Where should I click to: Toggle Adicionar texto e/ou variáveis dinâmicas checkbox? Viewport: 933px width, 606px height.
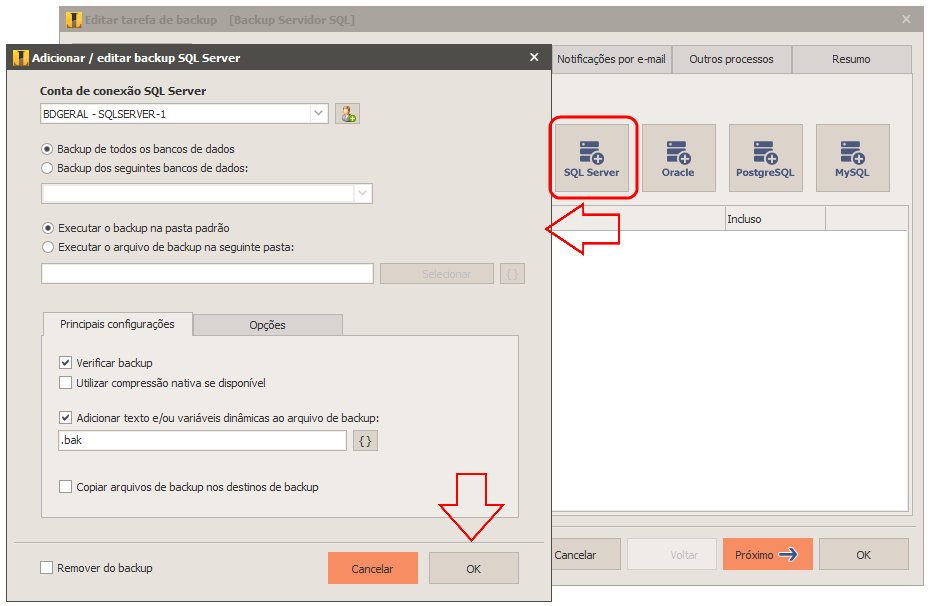click(x=65, y=418)
